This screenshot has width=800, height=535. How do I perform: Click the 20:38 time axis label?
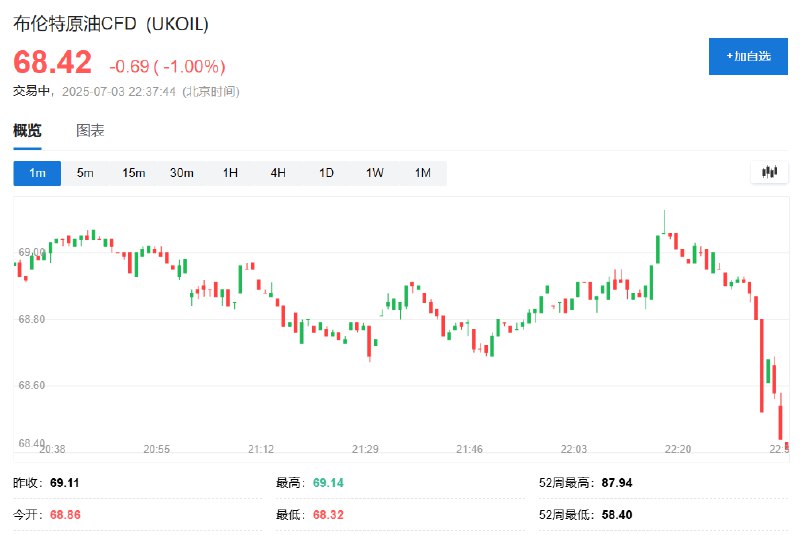click(52, 449)
